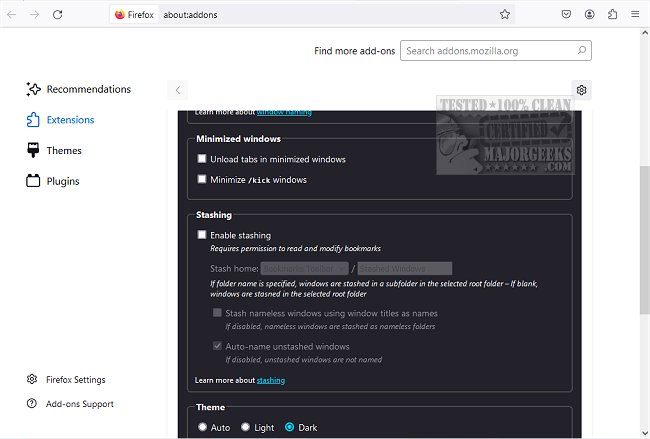Toggle the Minimize /kick windows checkbox
Screen dimensions: 650x439
pos(202,180)
